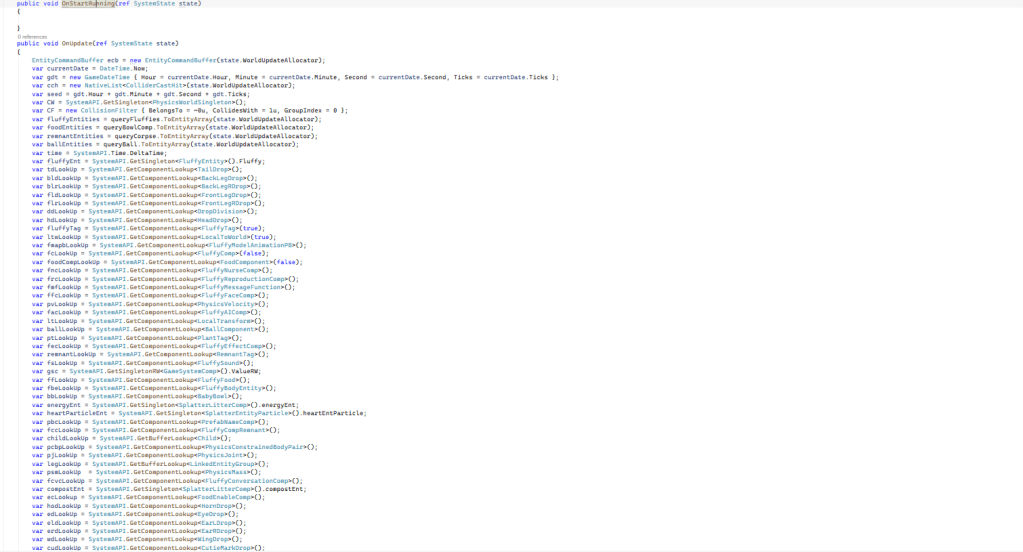Click the 'compostEnt' variable declaration
This screenshot has width=1023, height=552.
[66, 489]
